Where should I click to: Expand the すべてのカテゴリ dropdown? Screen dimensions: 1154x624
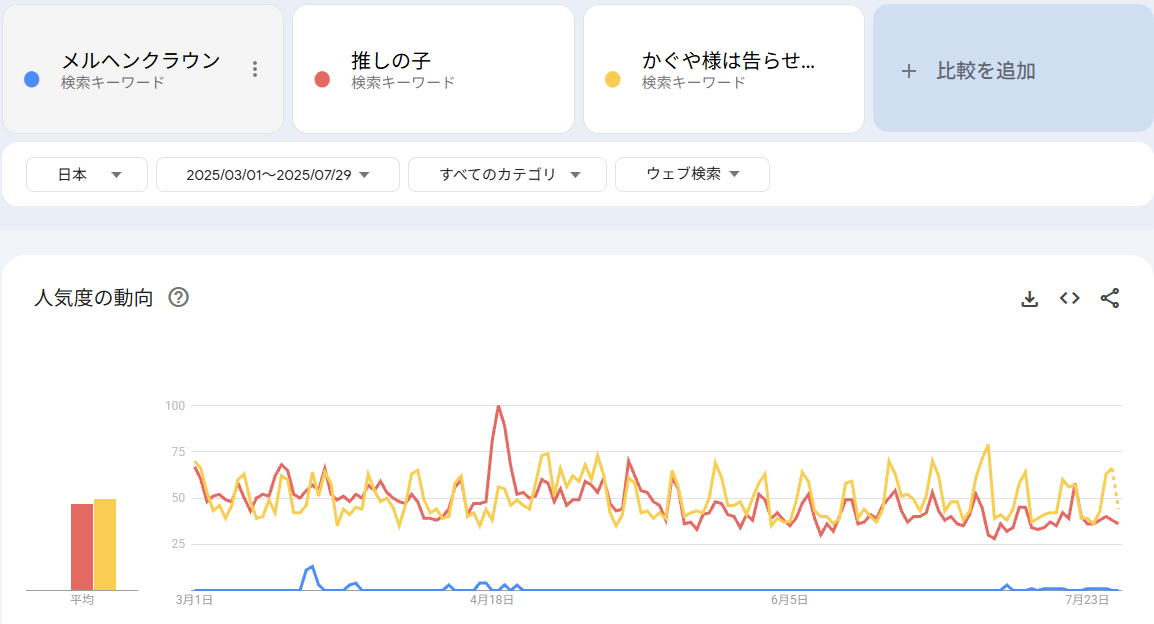tap(507, 174)
